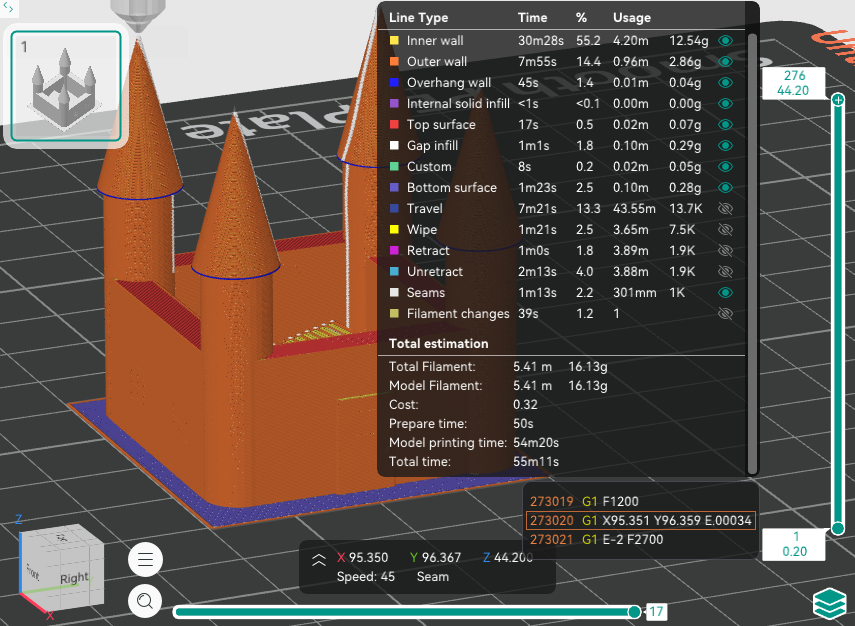
Task: Click the move number 17 label
Action: pyautogui.click(x=657, y=612)
